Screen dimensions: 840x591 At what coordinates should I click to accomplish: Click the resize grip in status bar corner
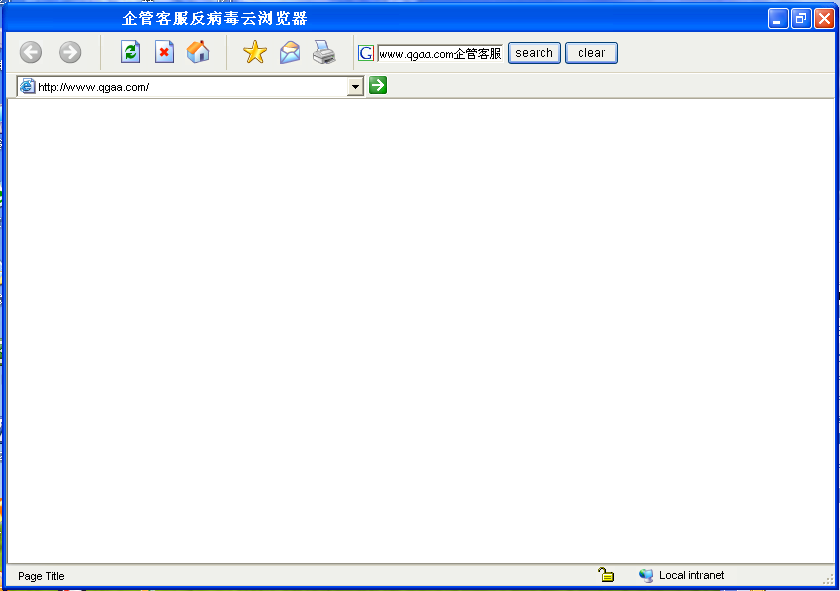coord(828,579)
